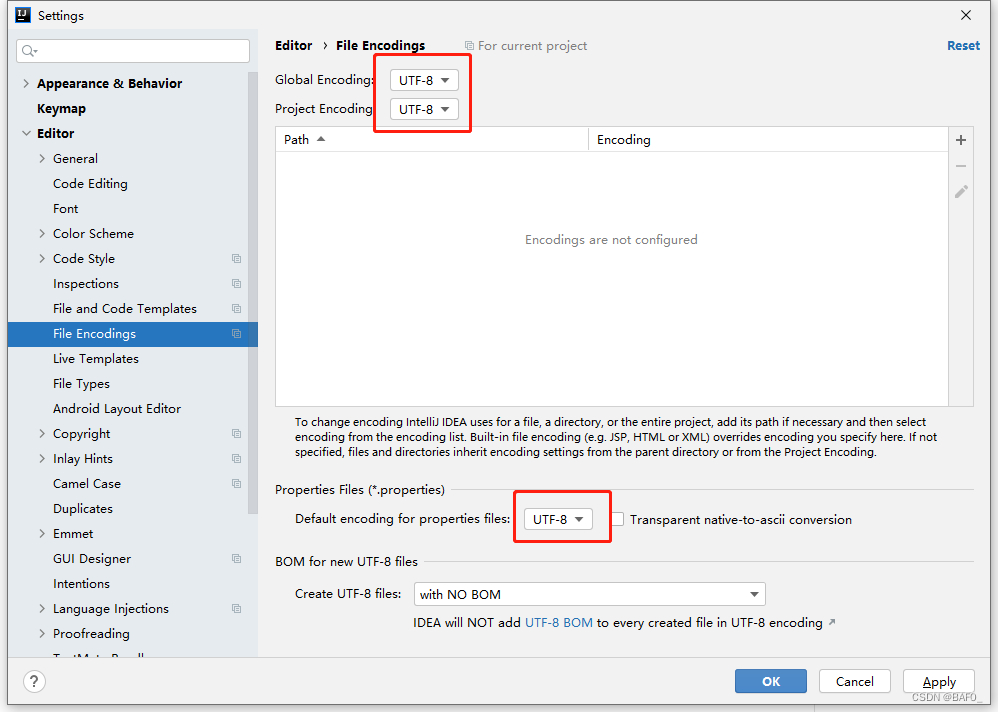
Task: Click the Apply button
Action: coord(939,681)
